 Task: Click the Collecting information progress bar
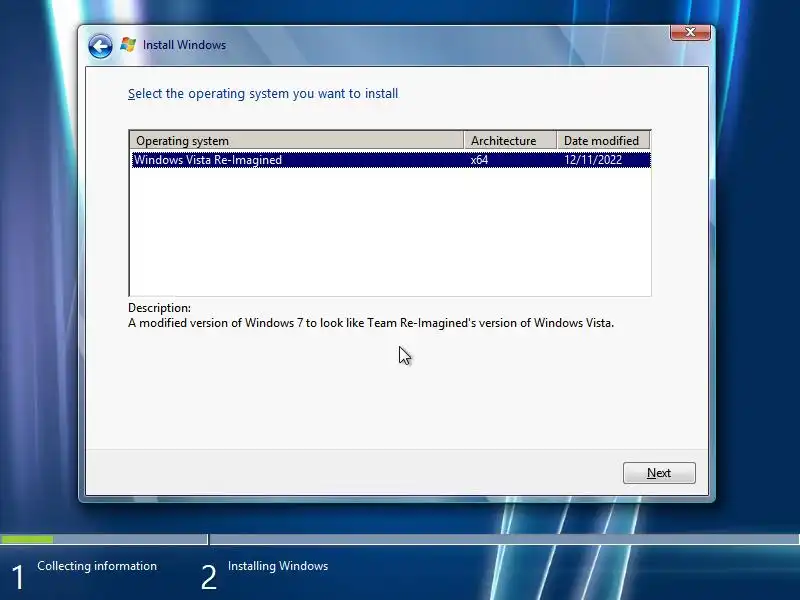pyautogui.click(x=104, y=539)
